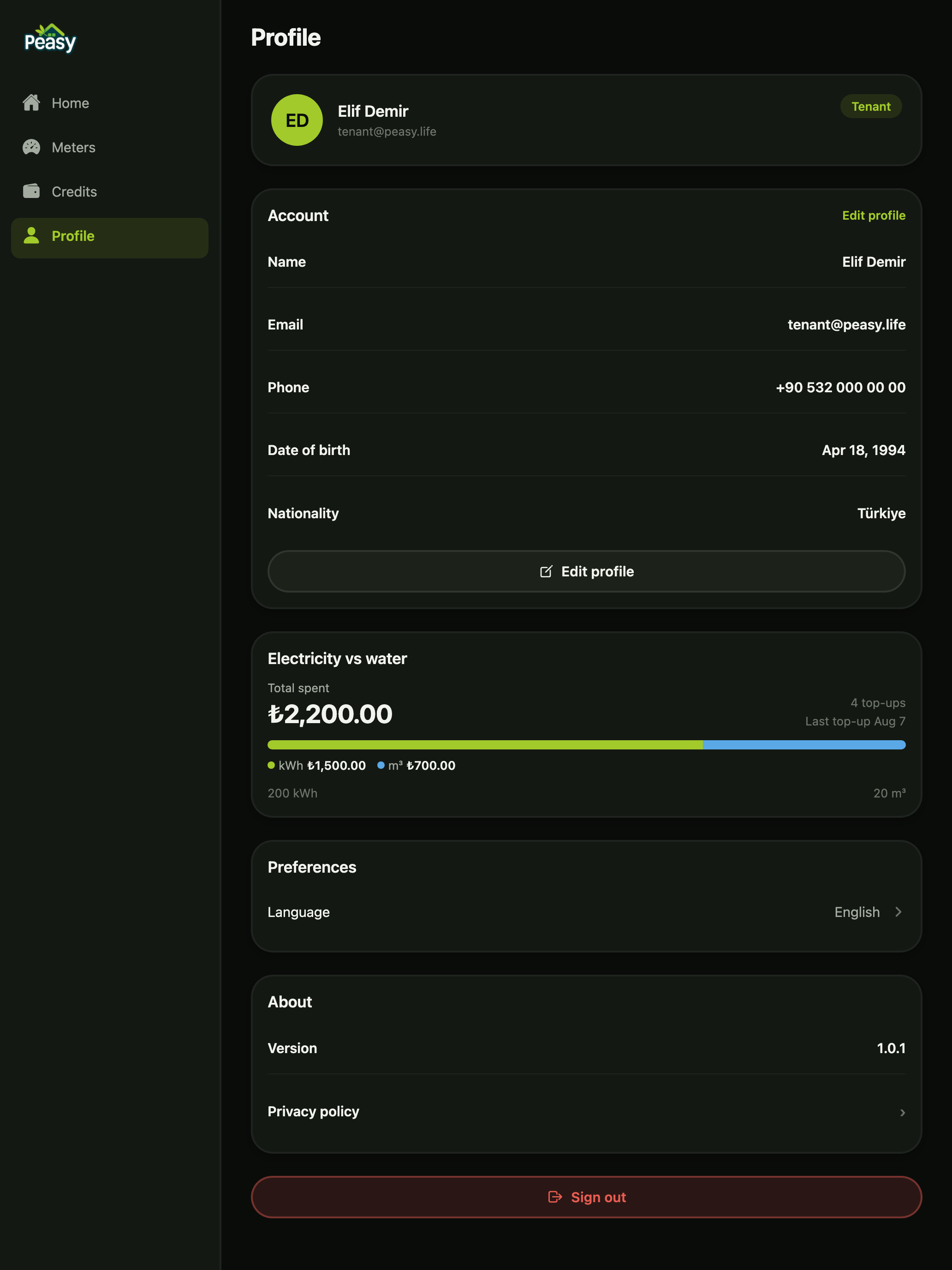
Task: Click the wide Edit profile button
Action: tap(586, 571)
